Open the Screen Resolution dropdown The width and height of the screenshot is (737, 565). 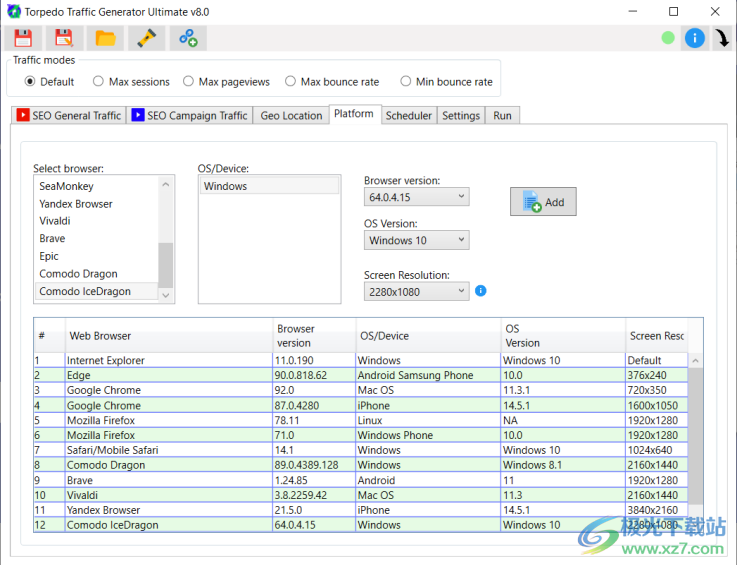[x=416, y=292]
